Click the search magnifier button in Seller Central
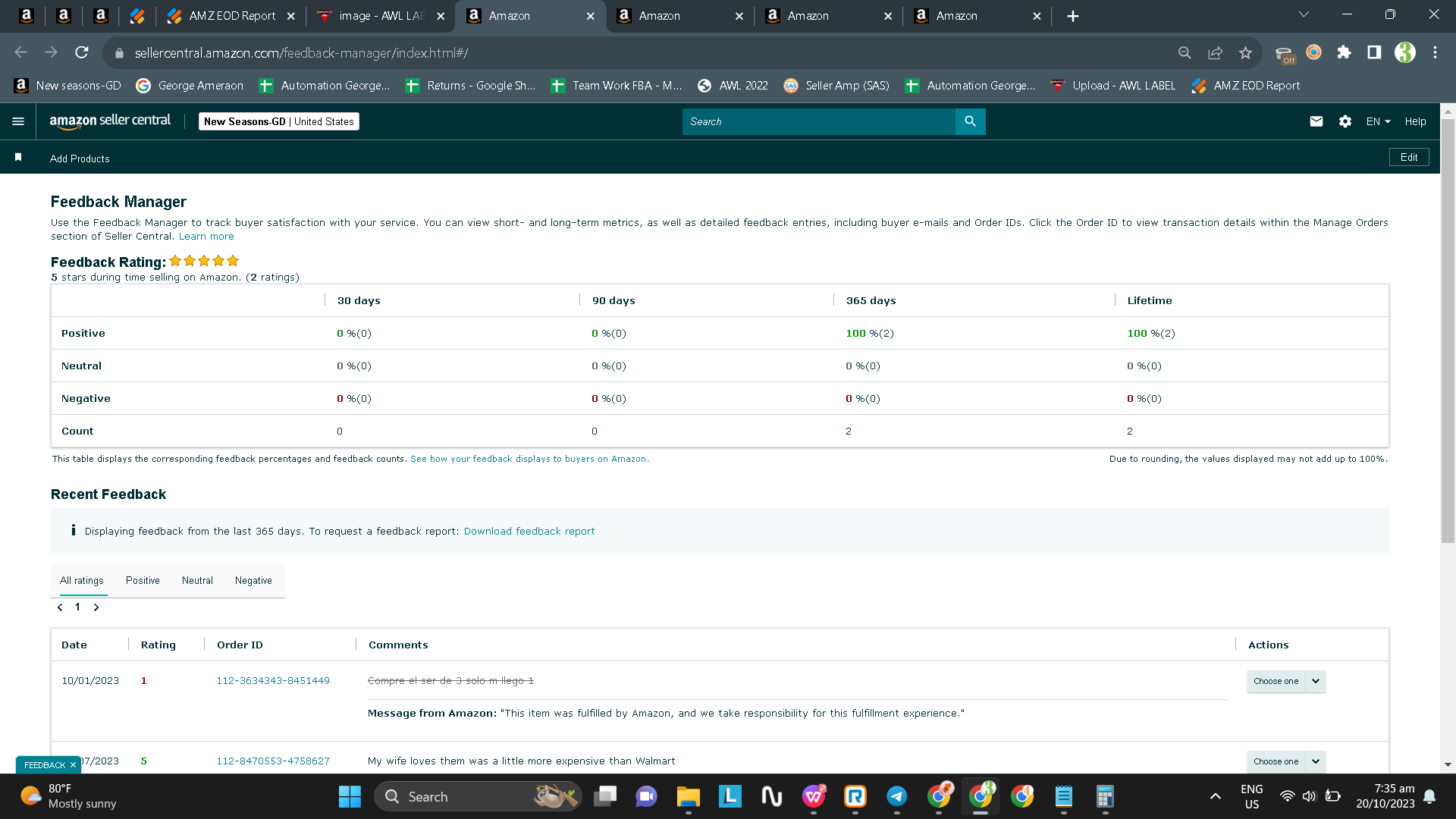The height and width of the screenshot is (819, 1456). (970, 121)
